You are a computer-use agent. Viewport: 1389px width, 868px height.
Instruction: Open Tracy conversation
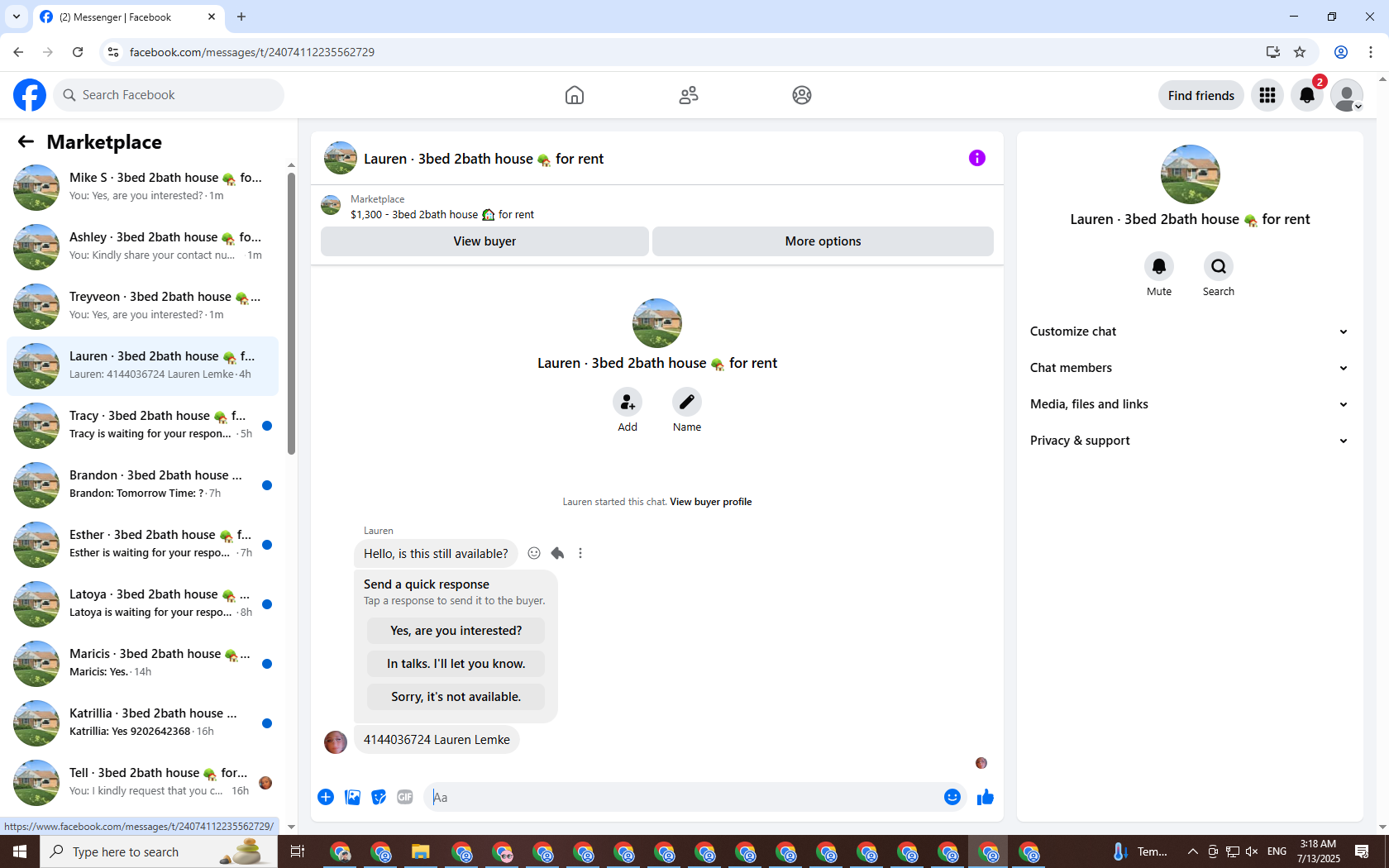142,425
